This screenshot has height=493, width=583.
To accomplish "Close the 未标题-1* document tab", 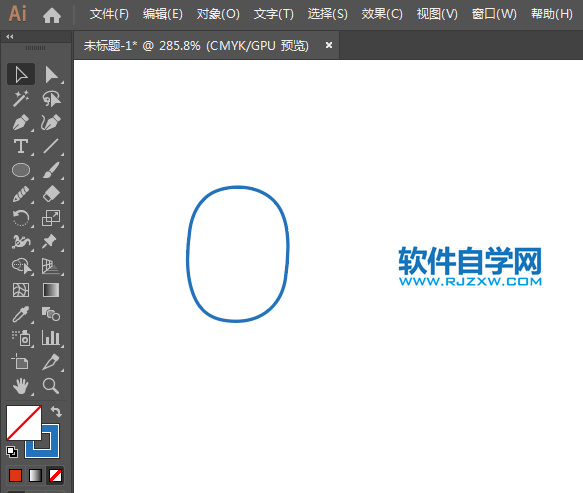I will (x=329, y=45).
